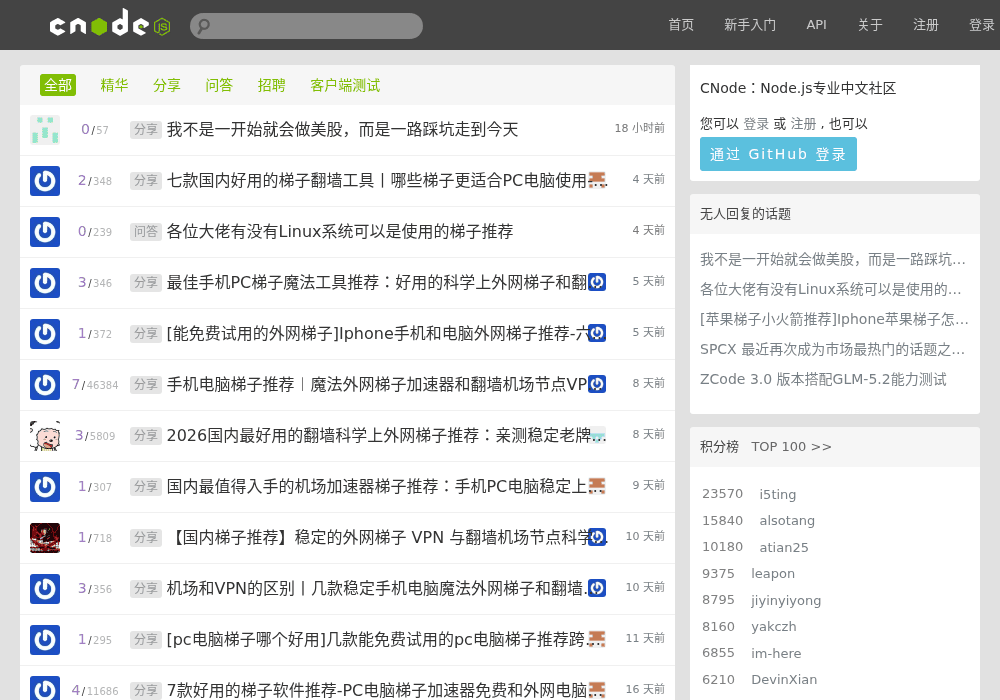Open the TOP 100 >> leaderboard link
Image resolution: width=1000 pixels, height=700 pixels.
791,447
